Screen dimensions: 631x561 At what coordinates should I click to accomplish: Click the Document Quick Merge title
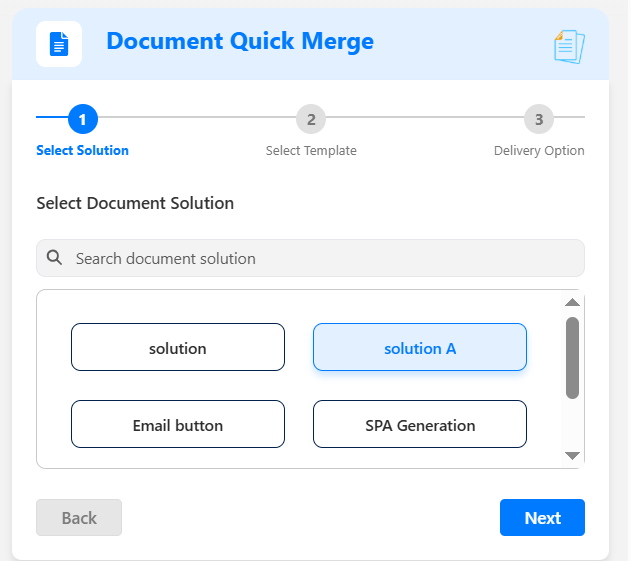240,42
